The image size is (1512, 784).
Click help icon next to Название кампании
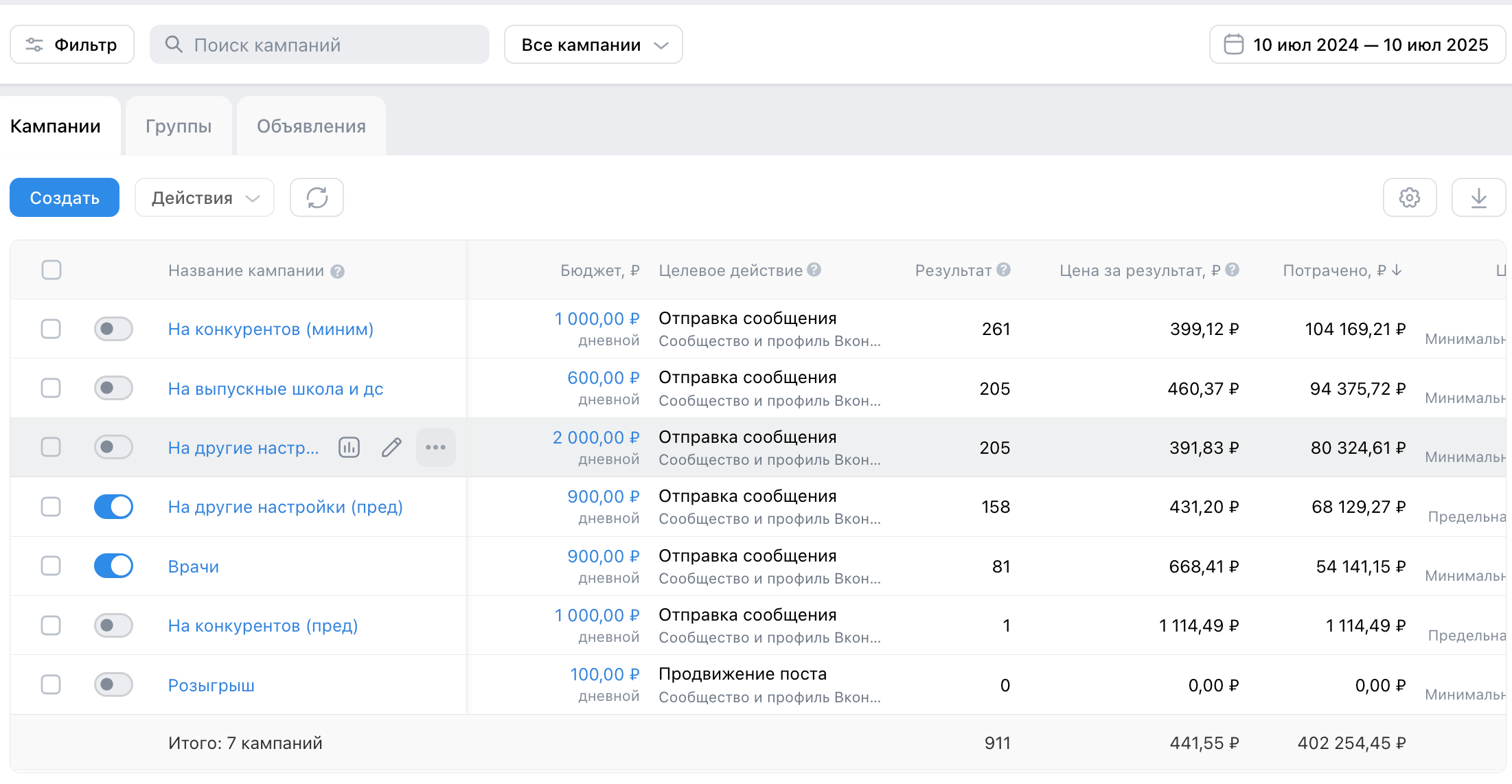(337, 271)
